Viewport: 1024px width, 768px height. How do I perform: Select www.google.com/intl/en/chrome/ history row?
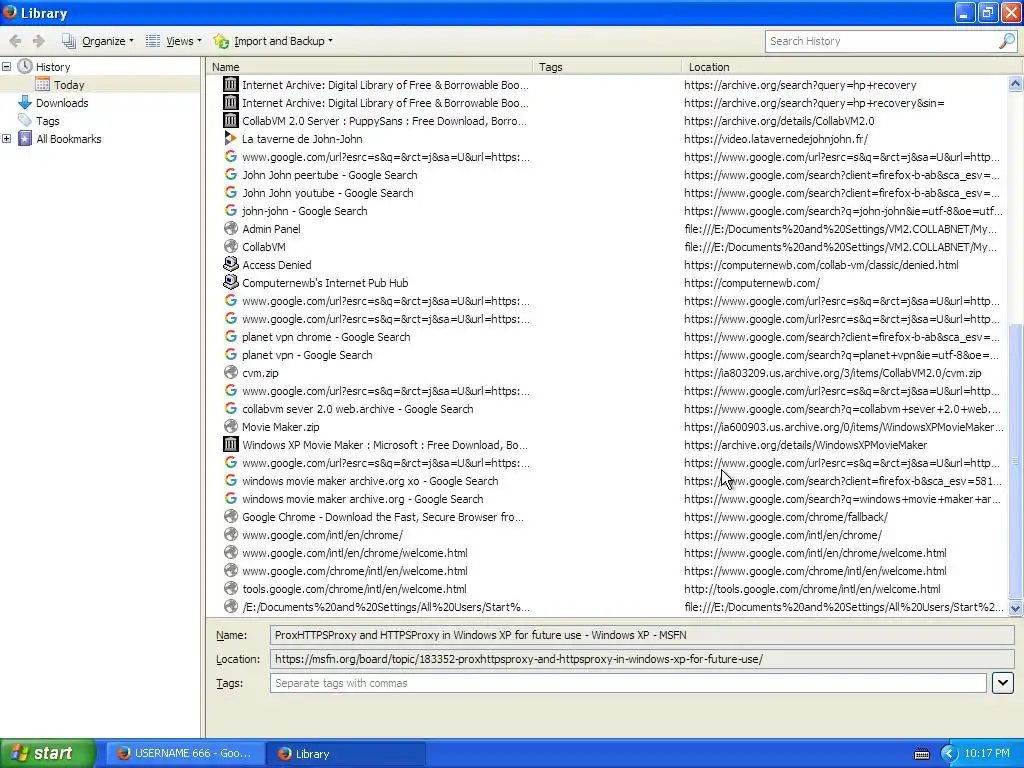pos(607,535)
